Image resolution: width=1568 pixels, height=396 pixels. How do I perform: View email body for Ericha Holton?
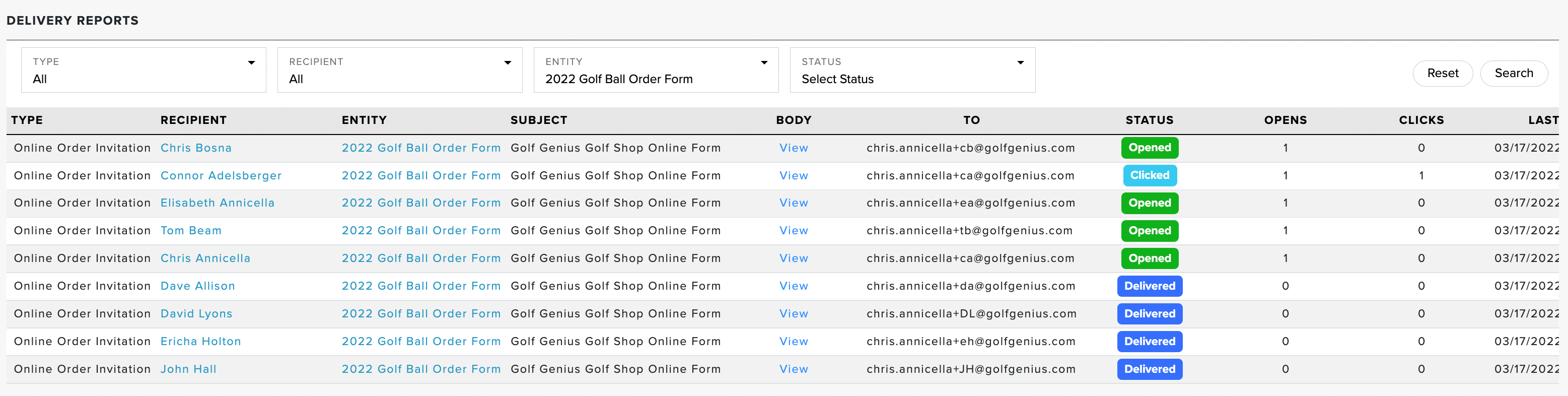794,342
